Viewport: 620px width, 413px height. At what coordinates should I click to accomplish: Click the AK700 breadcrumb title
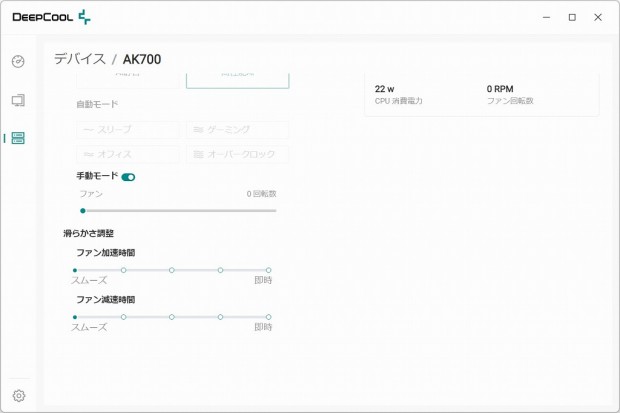[x=142, y=59]
